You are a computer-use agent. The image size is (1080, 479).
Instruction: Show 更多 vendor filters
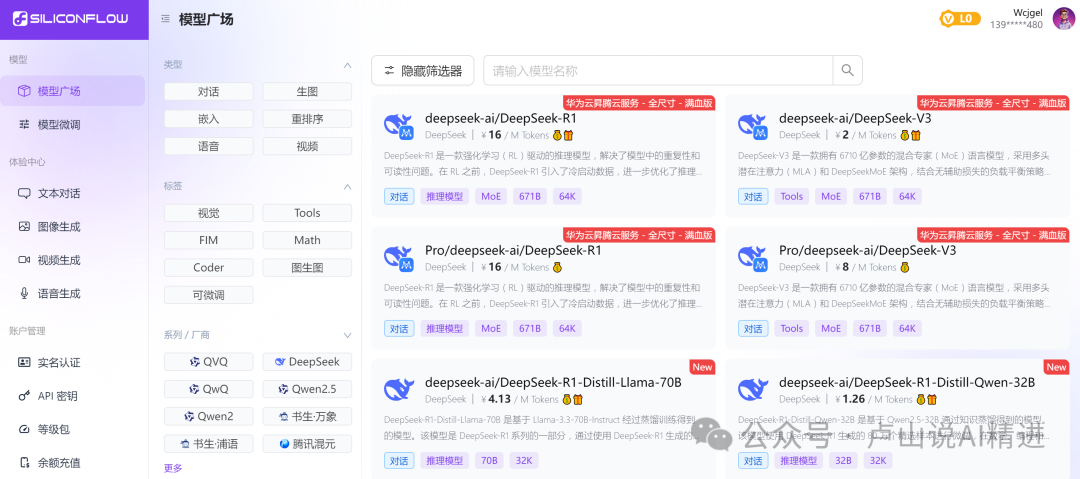(x=173, y=468)
